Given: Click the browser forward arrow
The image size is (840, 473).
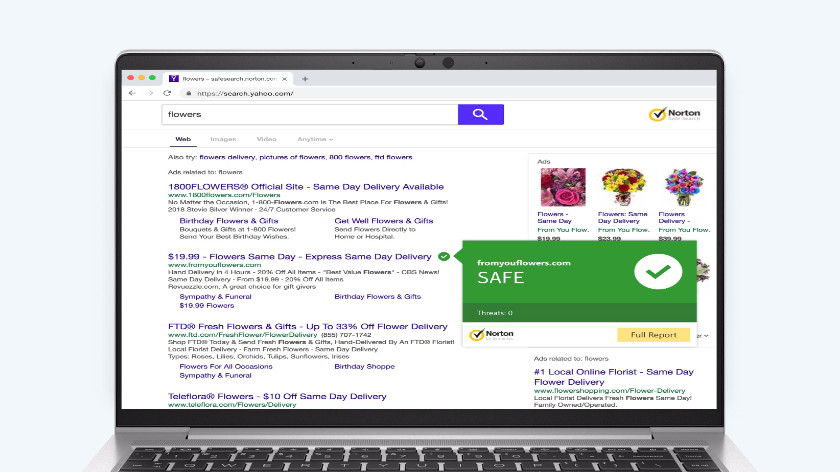Looking at the screenshot, I should click(149, 93).
